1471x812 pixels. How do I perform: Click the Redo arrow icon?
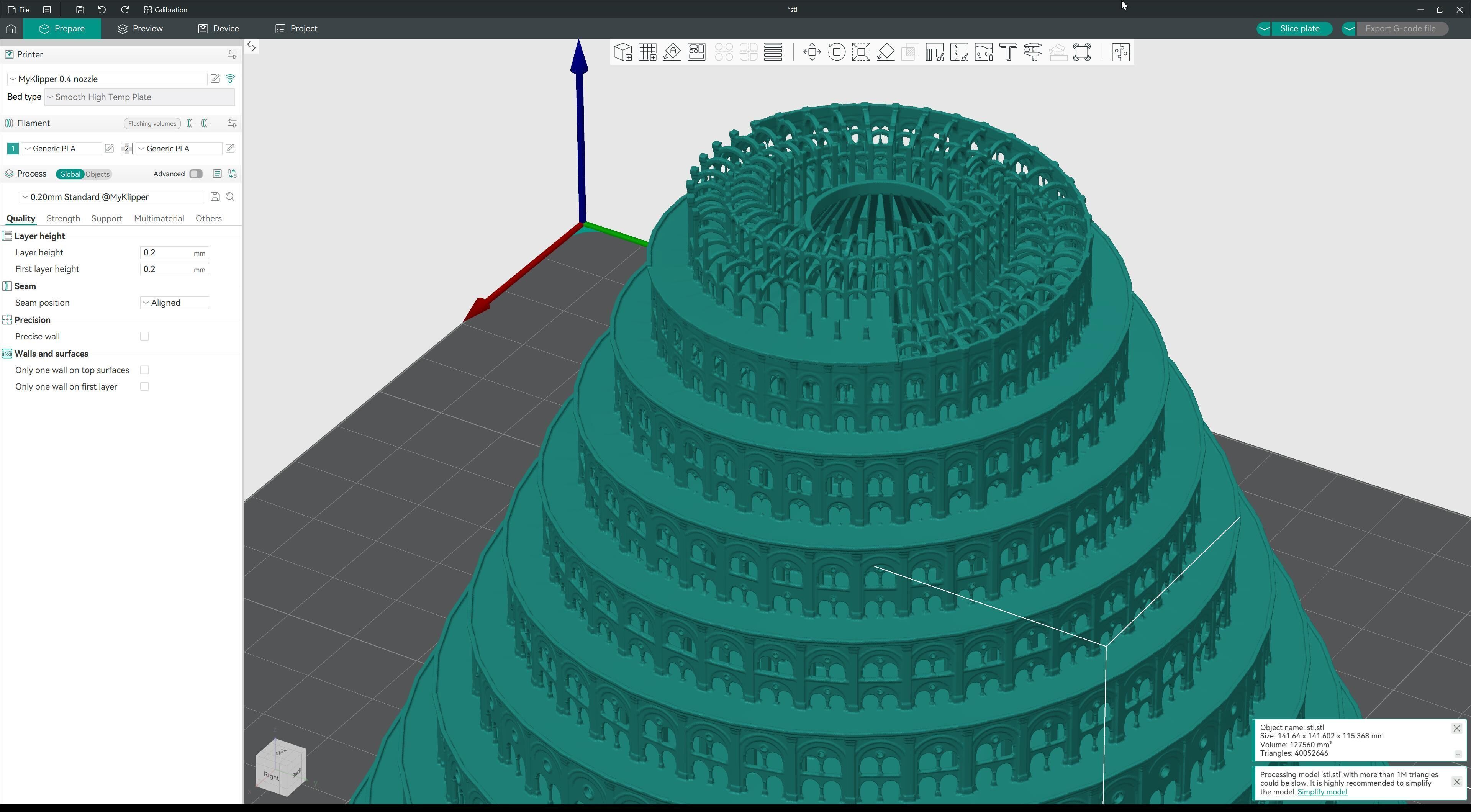click(x=124, y=10)
